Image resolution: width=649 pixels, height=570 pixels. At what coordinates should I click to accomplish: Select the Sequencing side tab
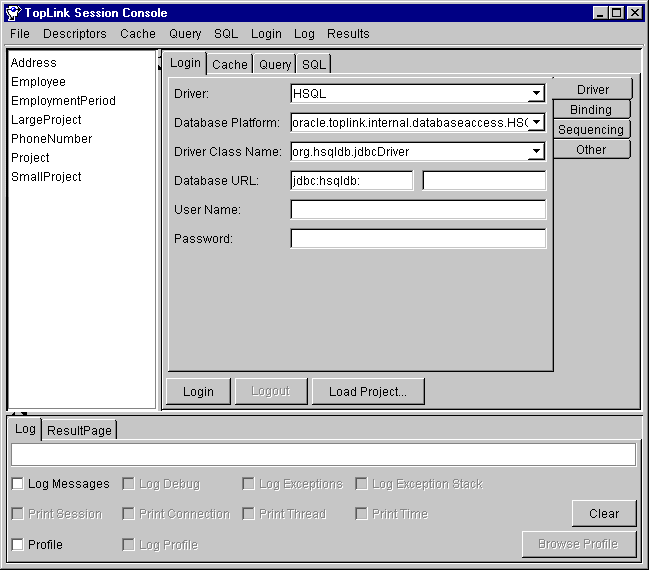click(x=591, y=130)
